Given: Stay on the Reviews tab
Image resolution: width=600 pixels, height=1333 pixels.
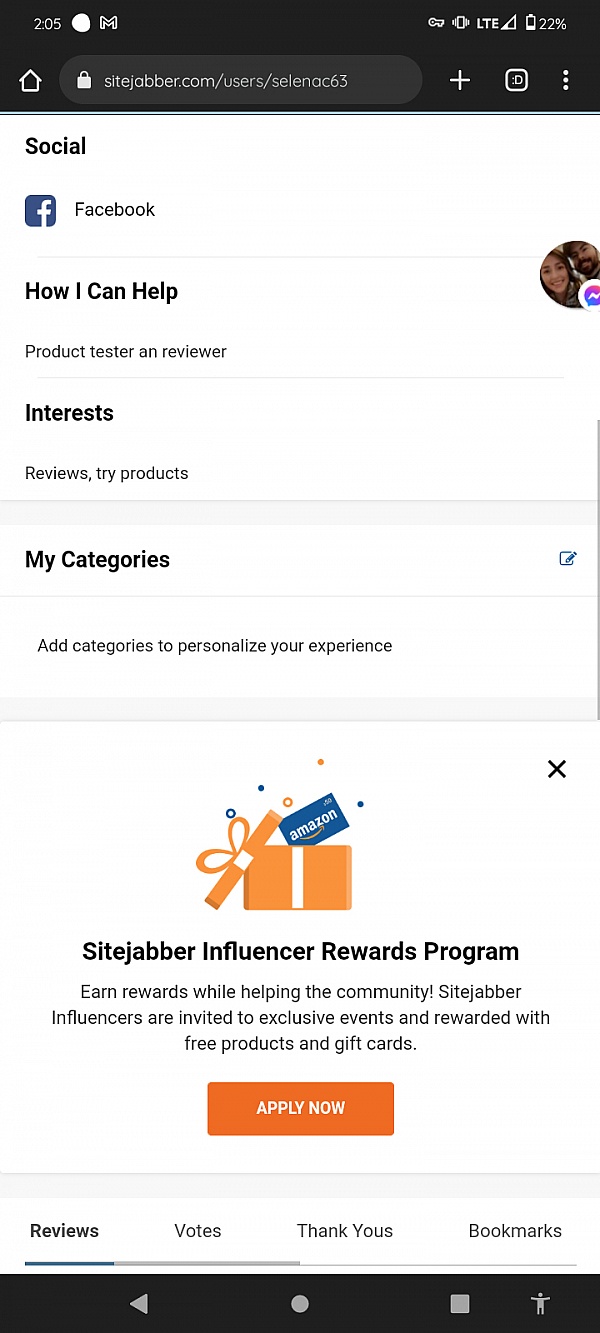Looking at the screenshot, I should click(x=64, y=1231).
